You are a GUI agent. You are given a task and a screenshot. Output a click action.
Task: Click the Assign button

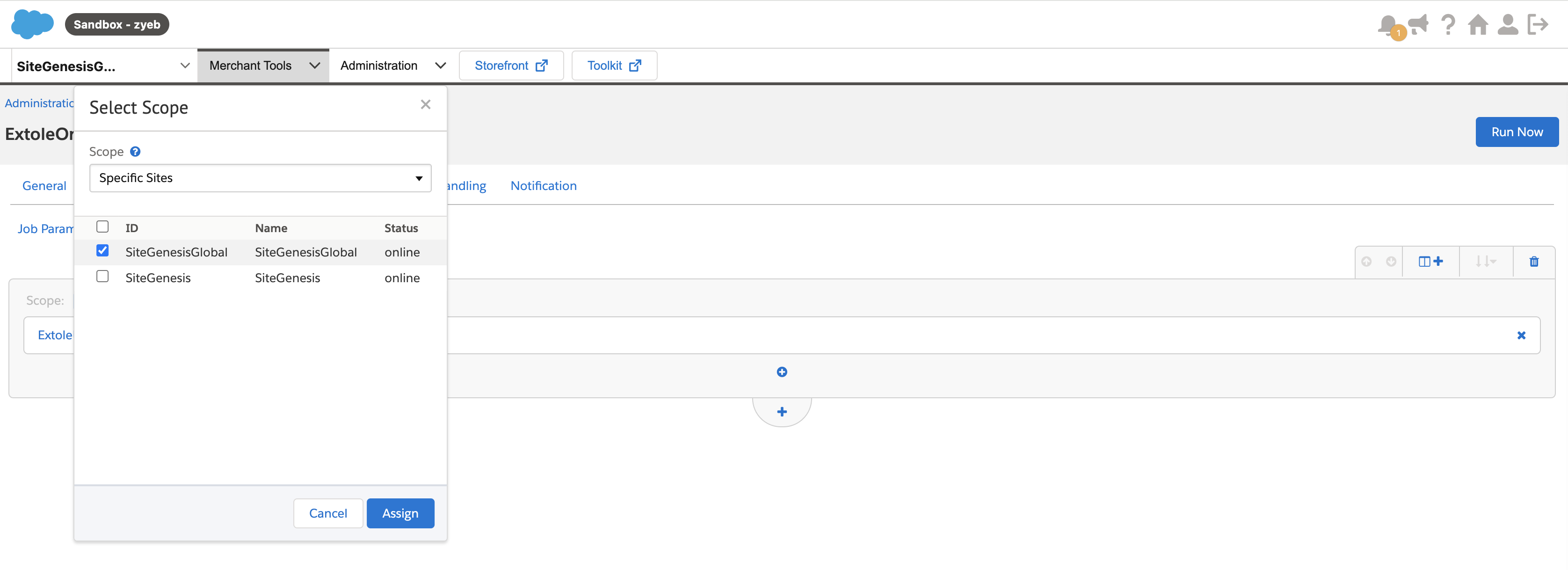click(400, 514)
